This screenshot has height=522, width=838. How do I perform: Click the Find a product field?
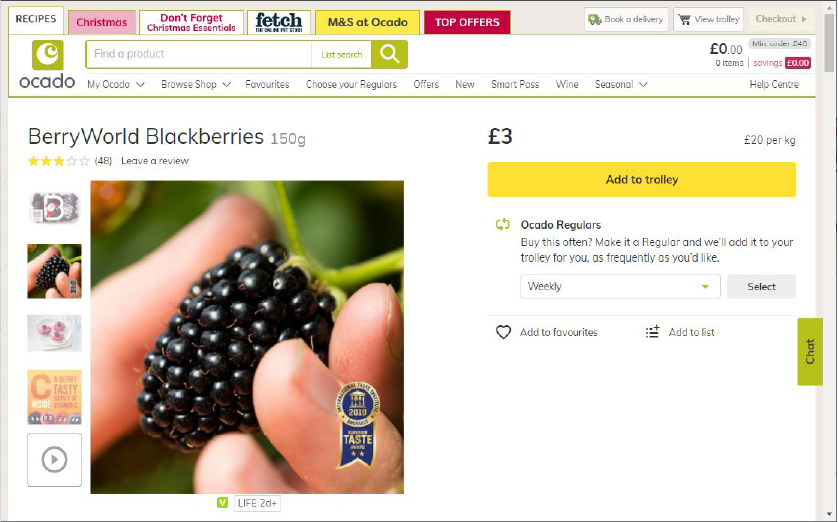click(x=199, y=54)
